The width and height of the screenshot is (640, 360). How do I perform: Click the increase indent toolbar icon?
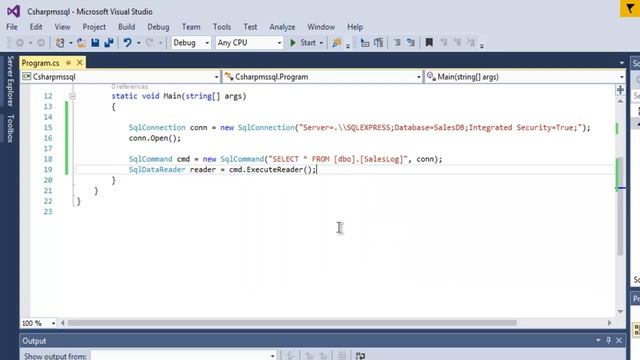379,42
